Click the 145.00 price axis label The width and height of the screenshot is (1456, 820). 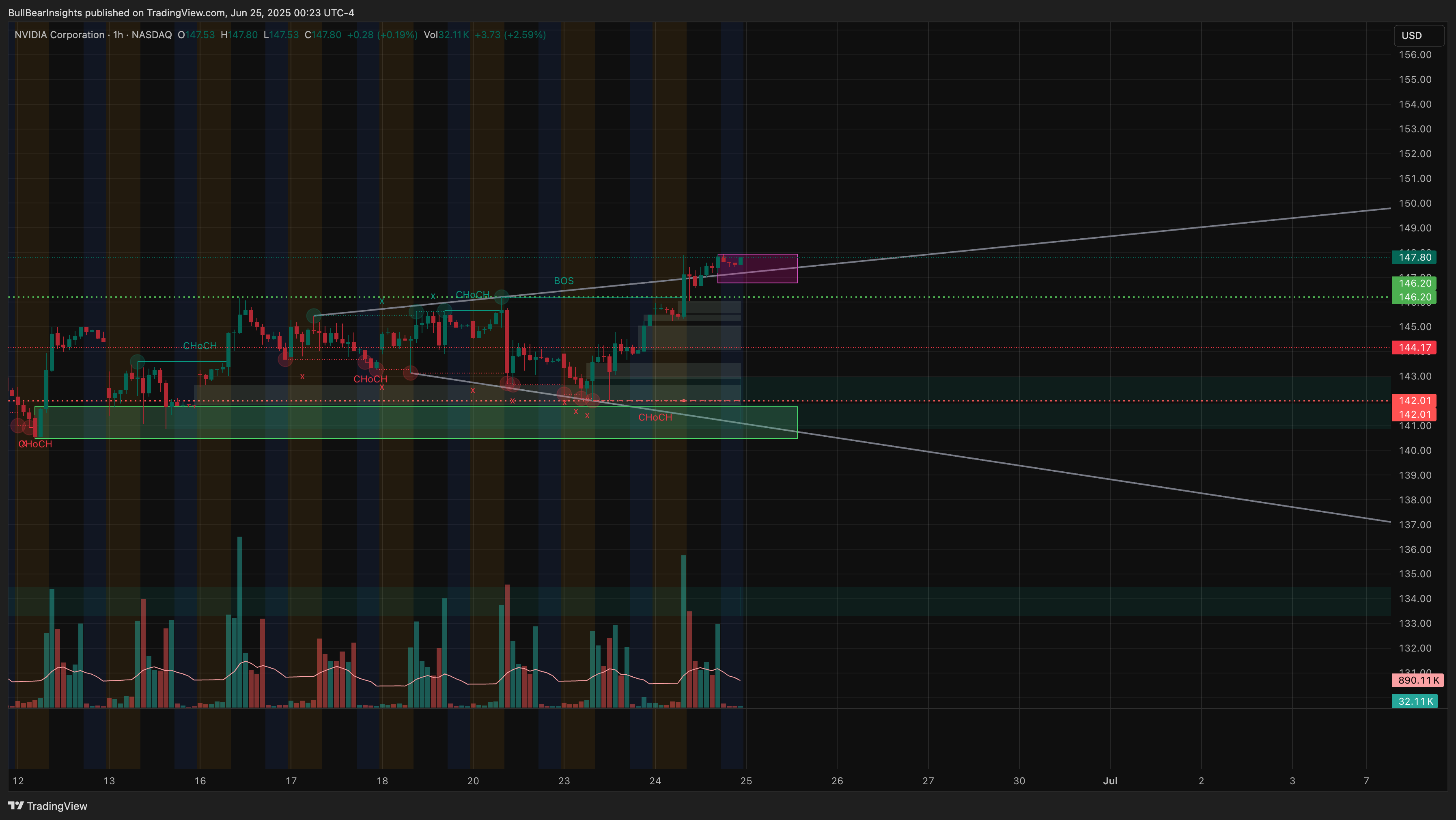[x=1415, y=327]
